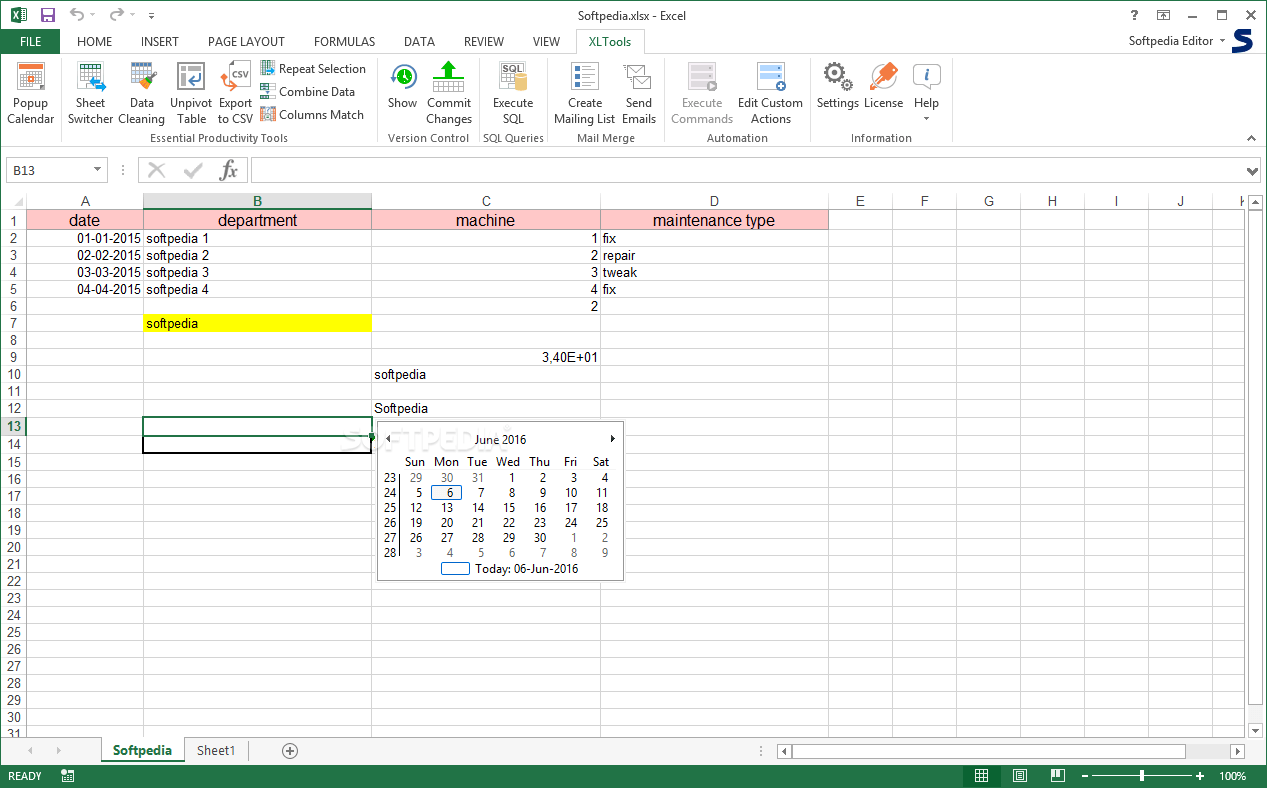Switch to Page Layout view
This screenshot has height=788, width=1267.
click(1019, 776)
